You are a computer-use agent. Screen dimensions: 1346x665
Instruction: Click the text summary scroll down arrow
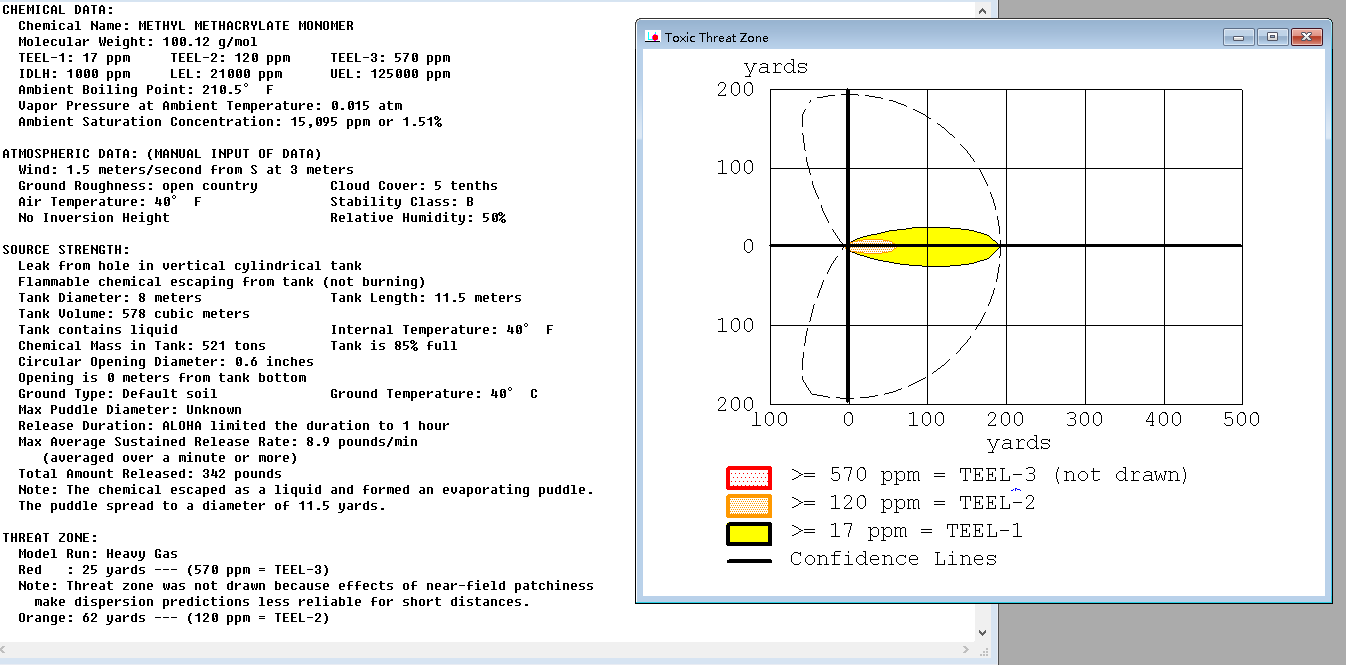tap(984, 632)
